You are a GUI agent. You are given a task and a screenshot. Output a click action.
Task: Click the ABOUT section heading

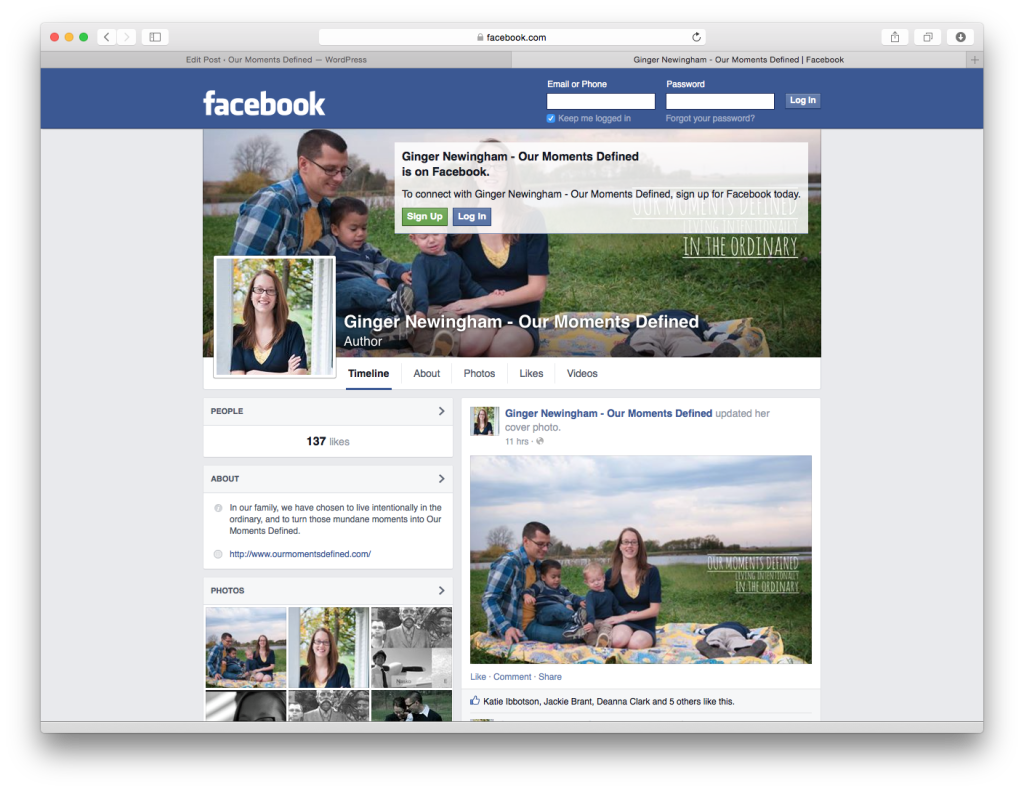coord(225,479)
